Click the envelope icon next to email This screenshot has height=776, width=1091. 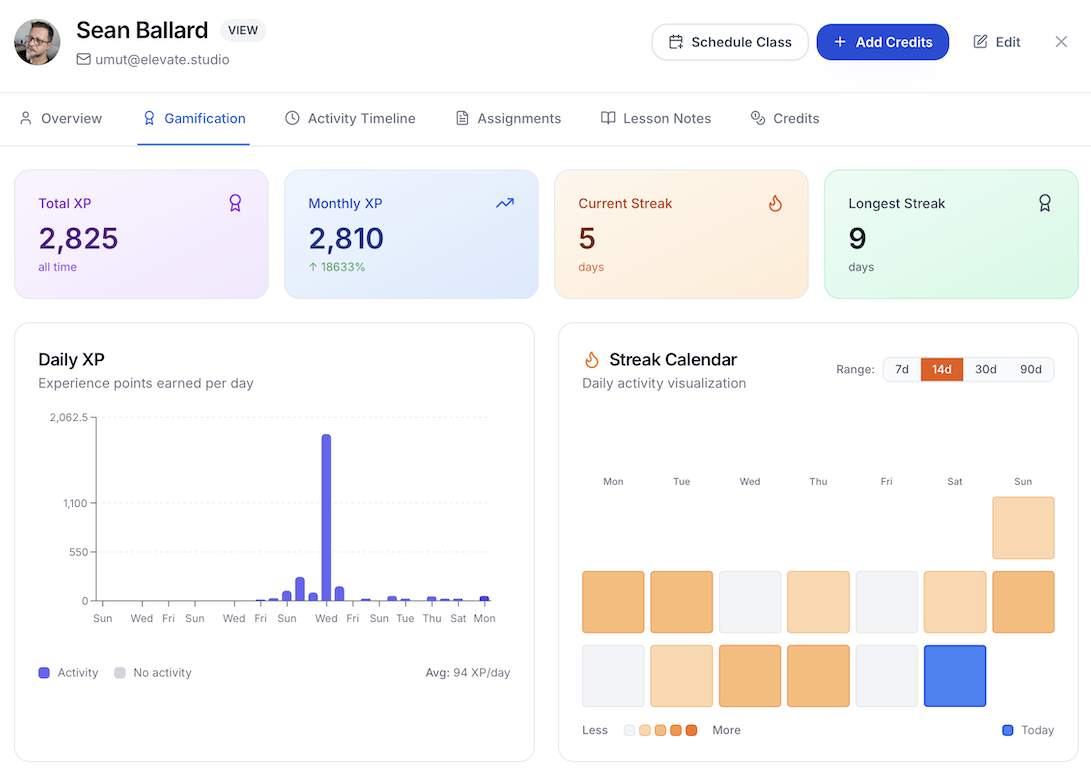[x=84, y=60]
